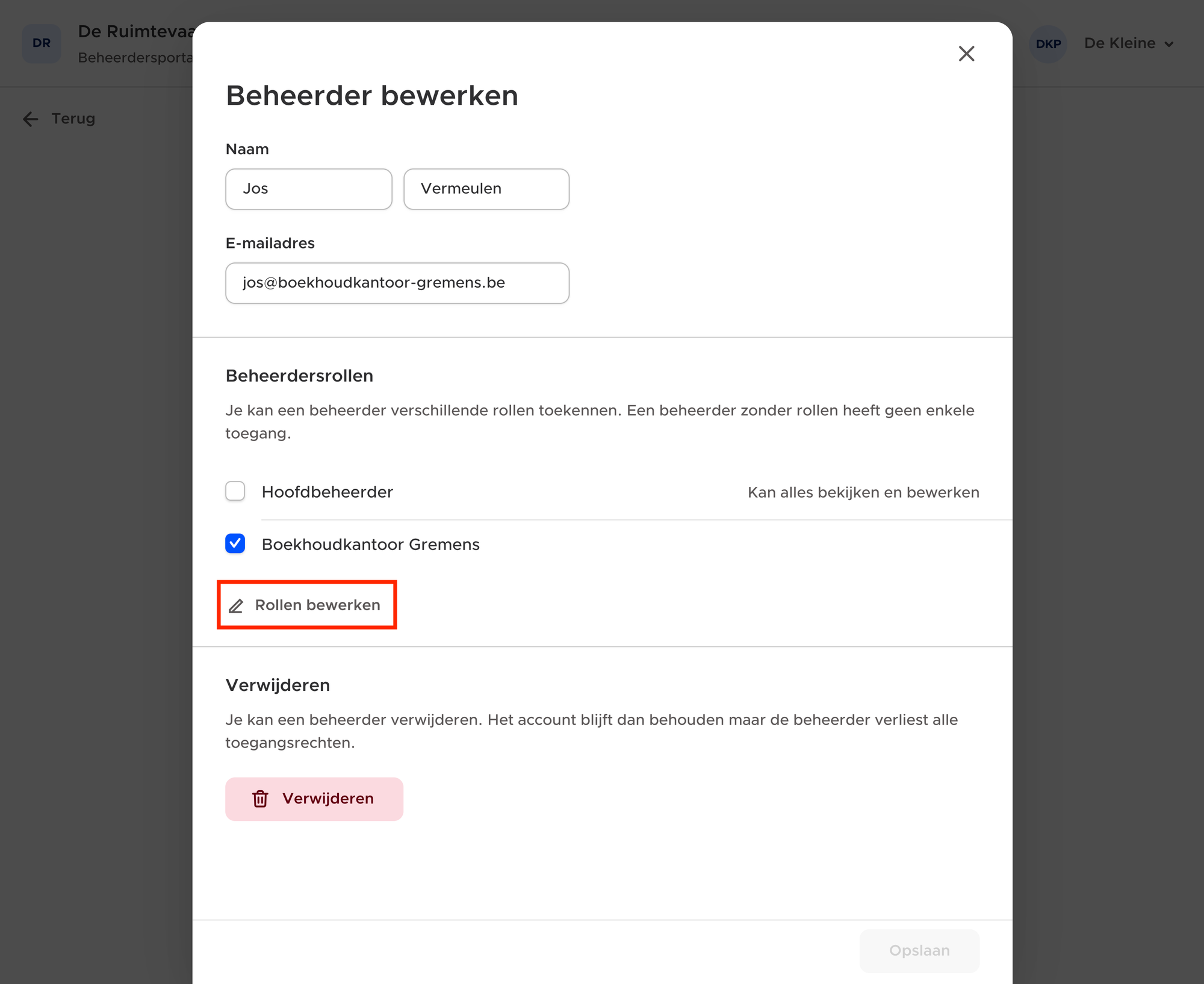1204x984 pixels.
Task: Click the Rollen bewerken button label
Action: tap(318, 605)
